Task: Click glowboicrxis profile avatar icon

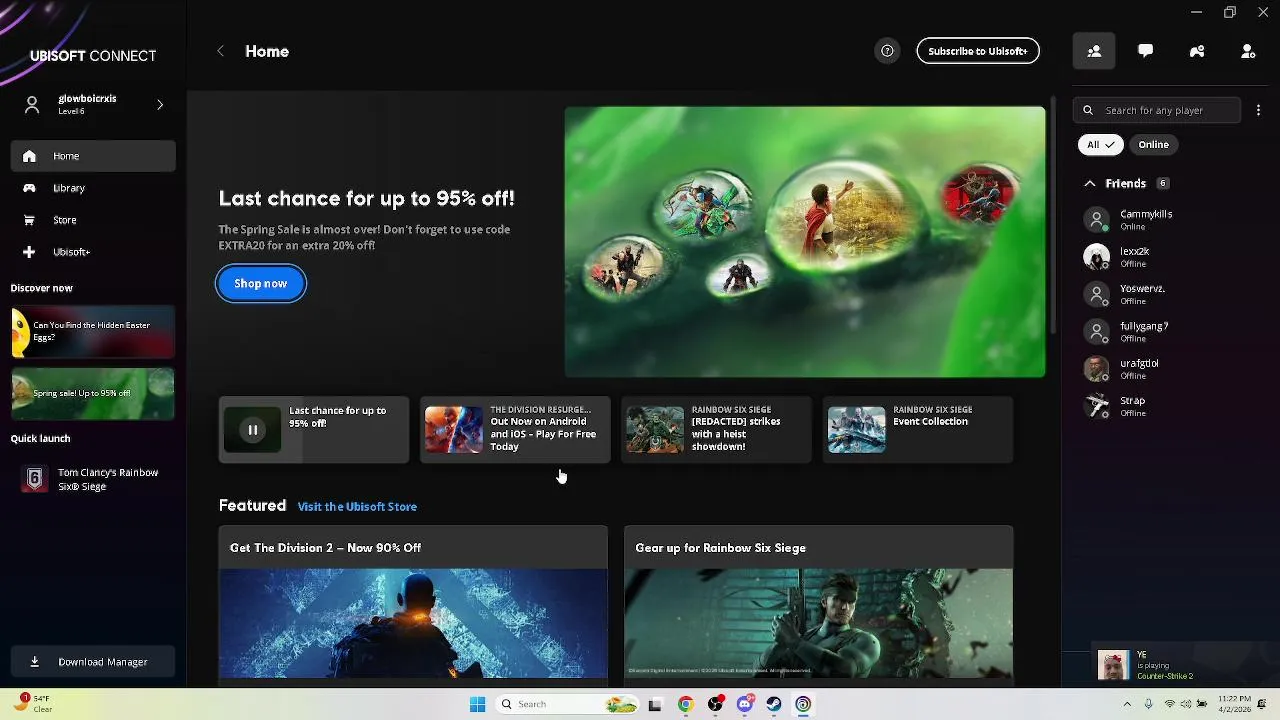Action: (x=32, y=104)
